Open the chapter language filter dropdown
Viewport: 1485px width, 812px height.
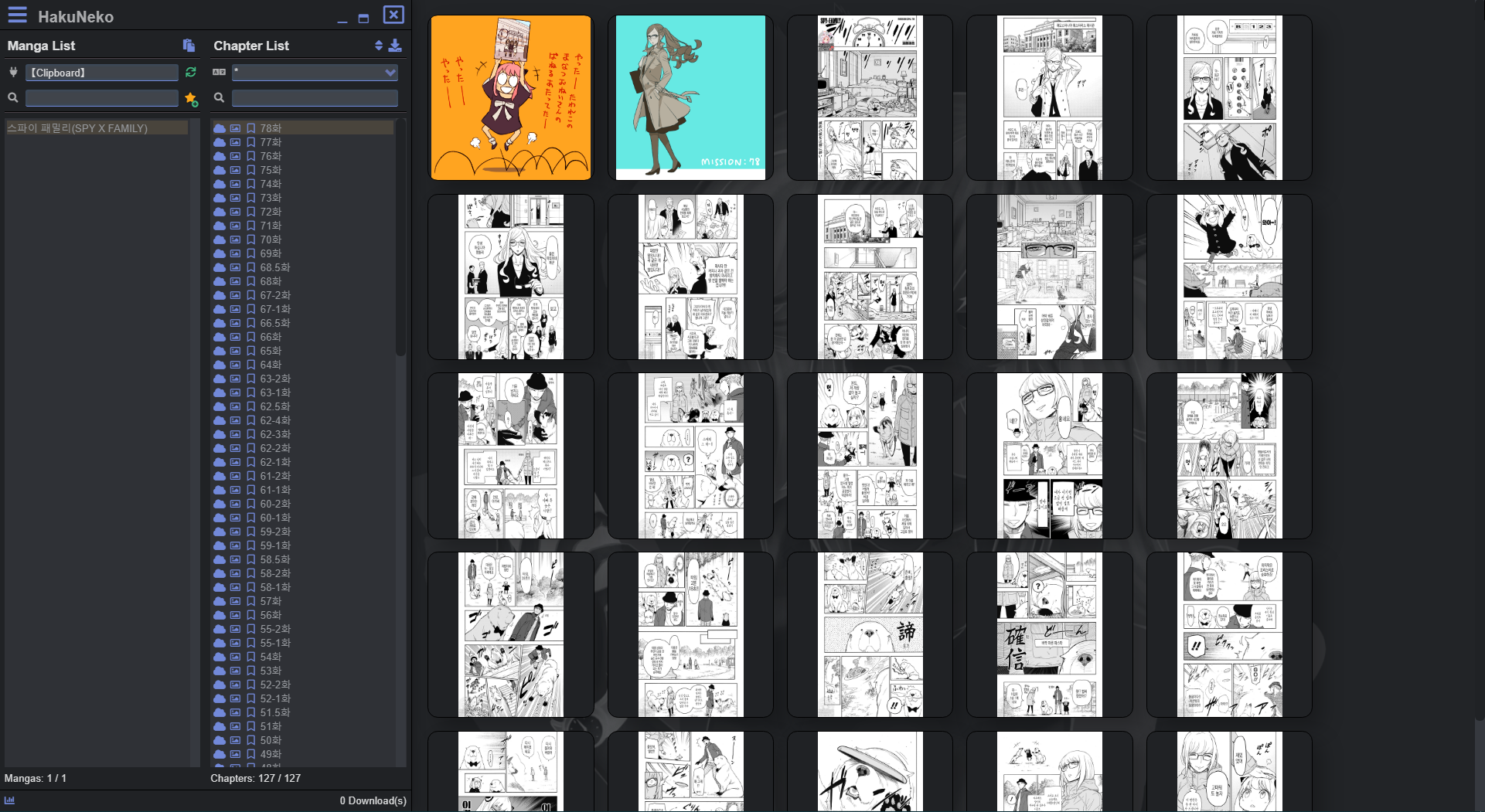pyautogui.click(x=315, y=72)
